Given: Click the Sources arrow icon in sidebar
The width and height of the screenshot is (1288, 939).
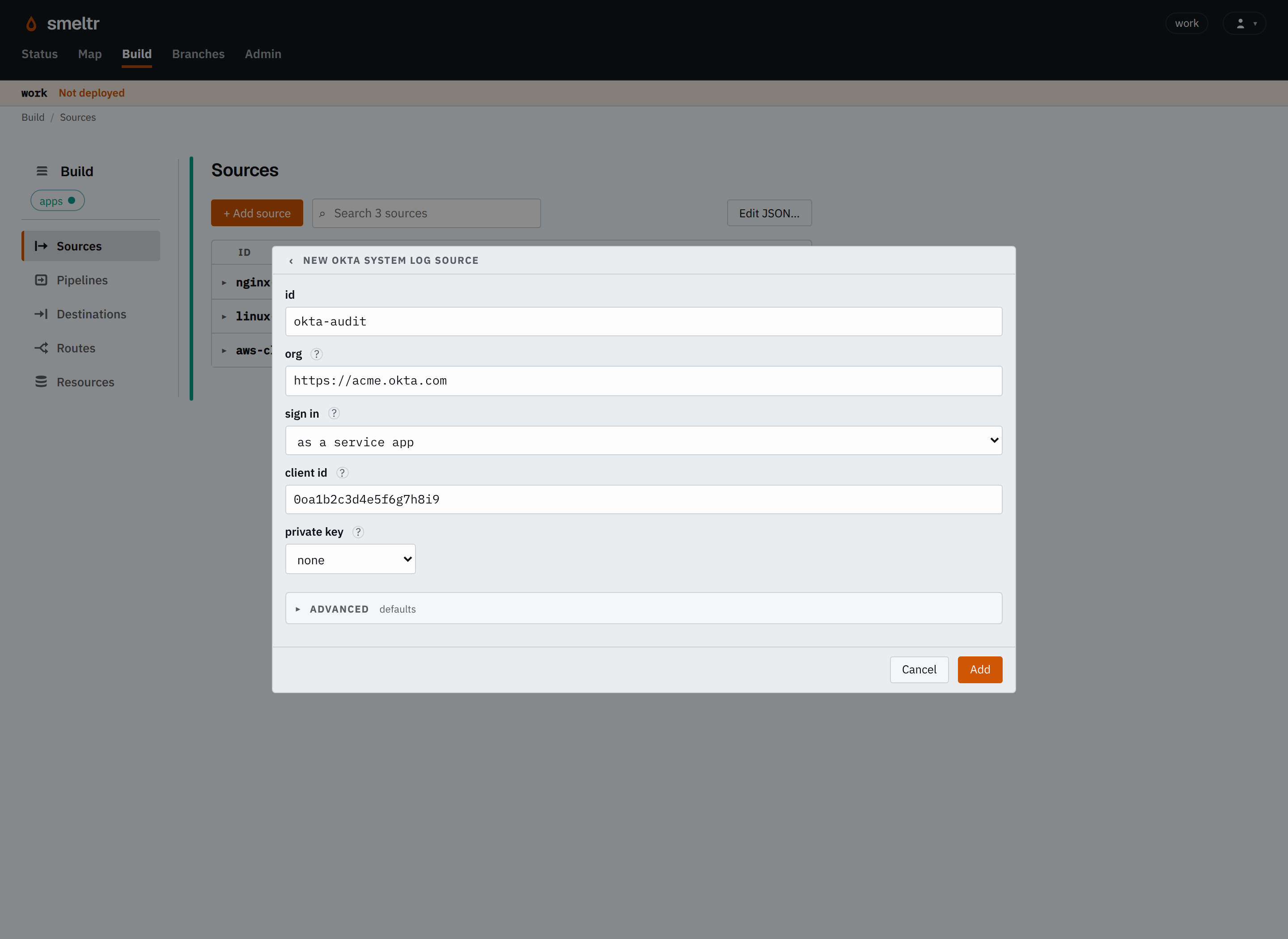Looking at the screenshot, I should tap(41, 246).
